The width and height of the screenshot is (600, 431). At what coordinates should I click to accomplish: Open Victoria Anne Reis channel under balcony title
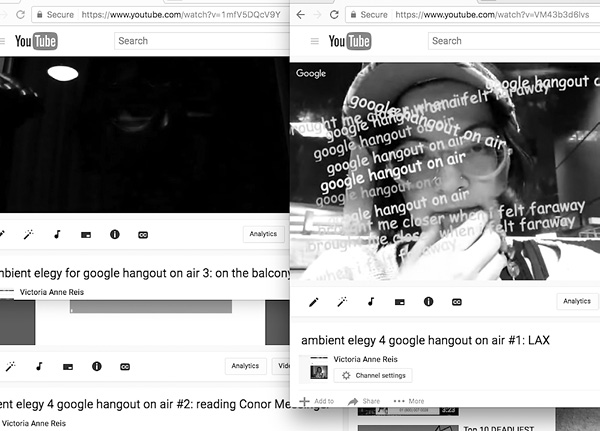click(x=52, y=292)
